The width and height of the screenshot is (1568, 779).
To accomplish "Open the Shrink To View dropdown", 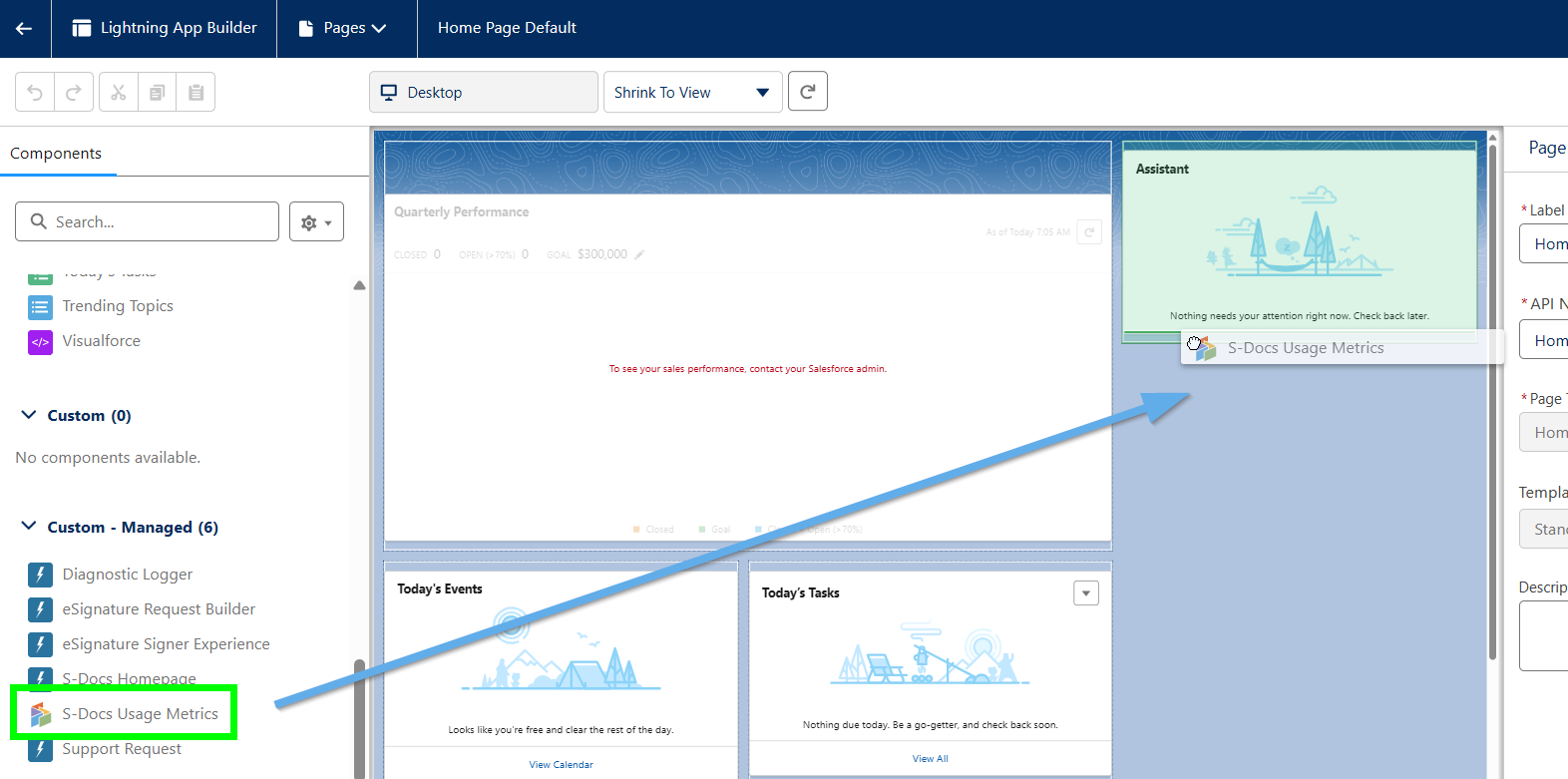I will [x=692, y=93].
